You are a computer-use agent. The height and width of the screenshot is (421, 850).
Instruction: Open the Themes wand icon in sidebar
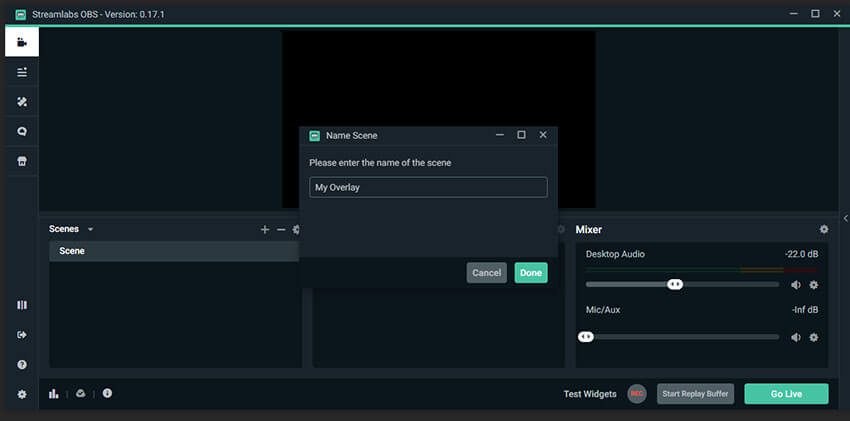point(21,102)
